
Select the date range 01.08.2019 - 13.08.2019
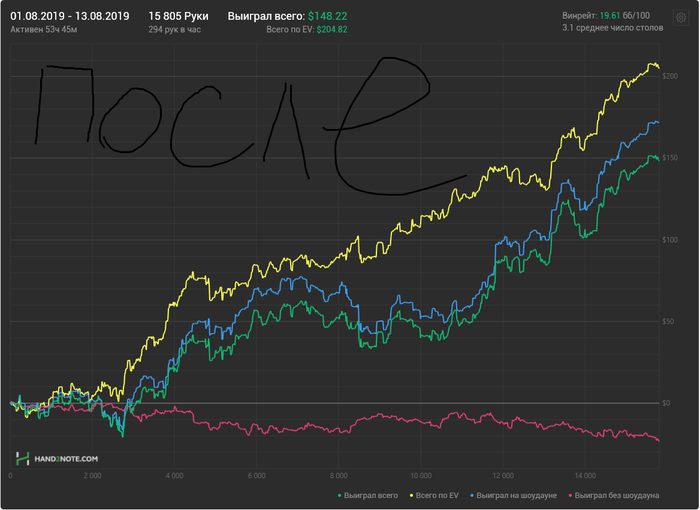click(x=70, y=16)
